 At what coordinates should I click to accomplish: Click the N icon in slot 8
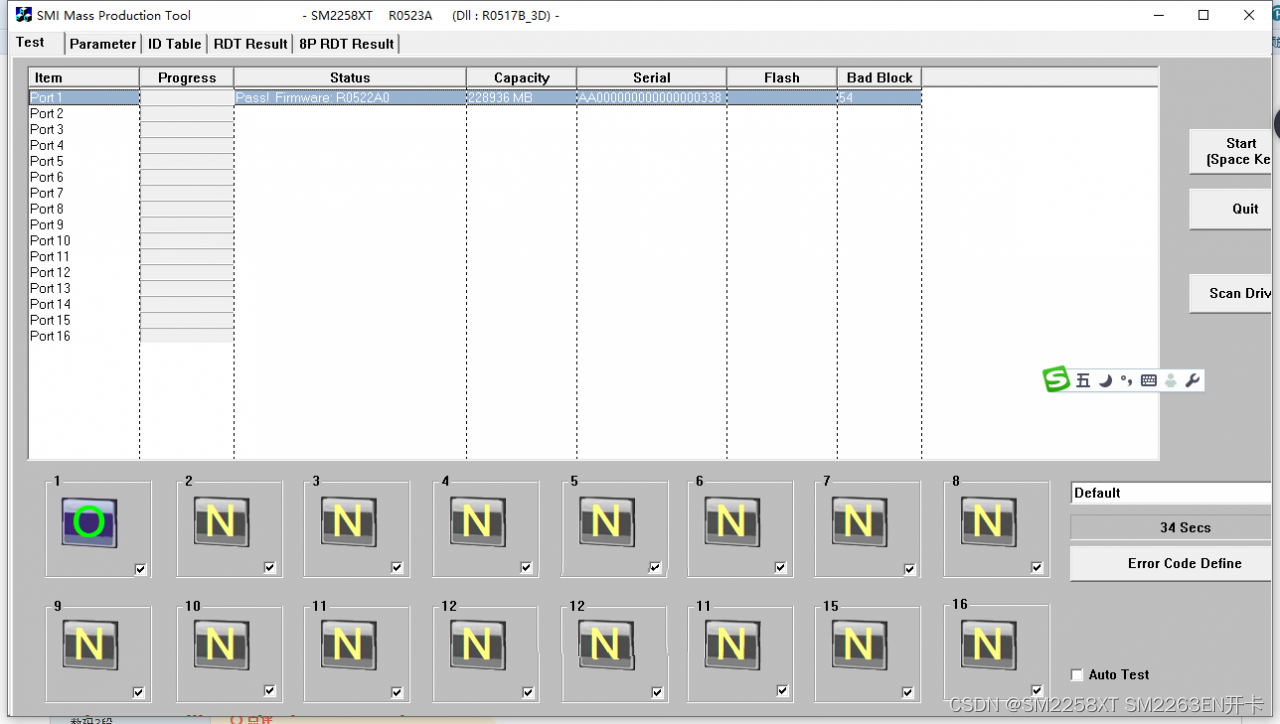pyautogui.click(x=988, y=522)
